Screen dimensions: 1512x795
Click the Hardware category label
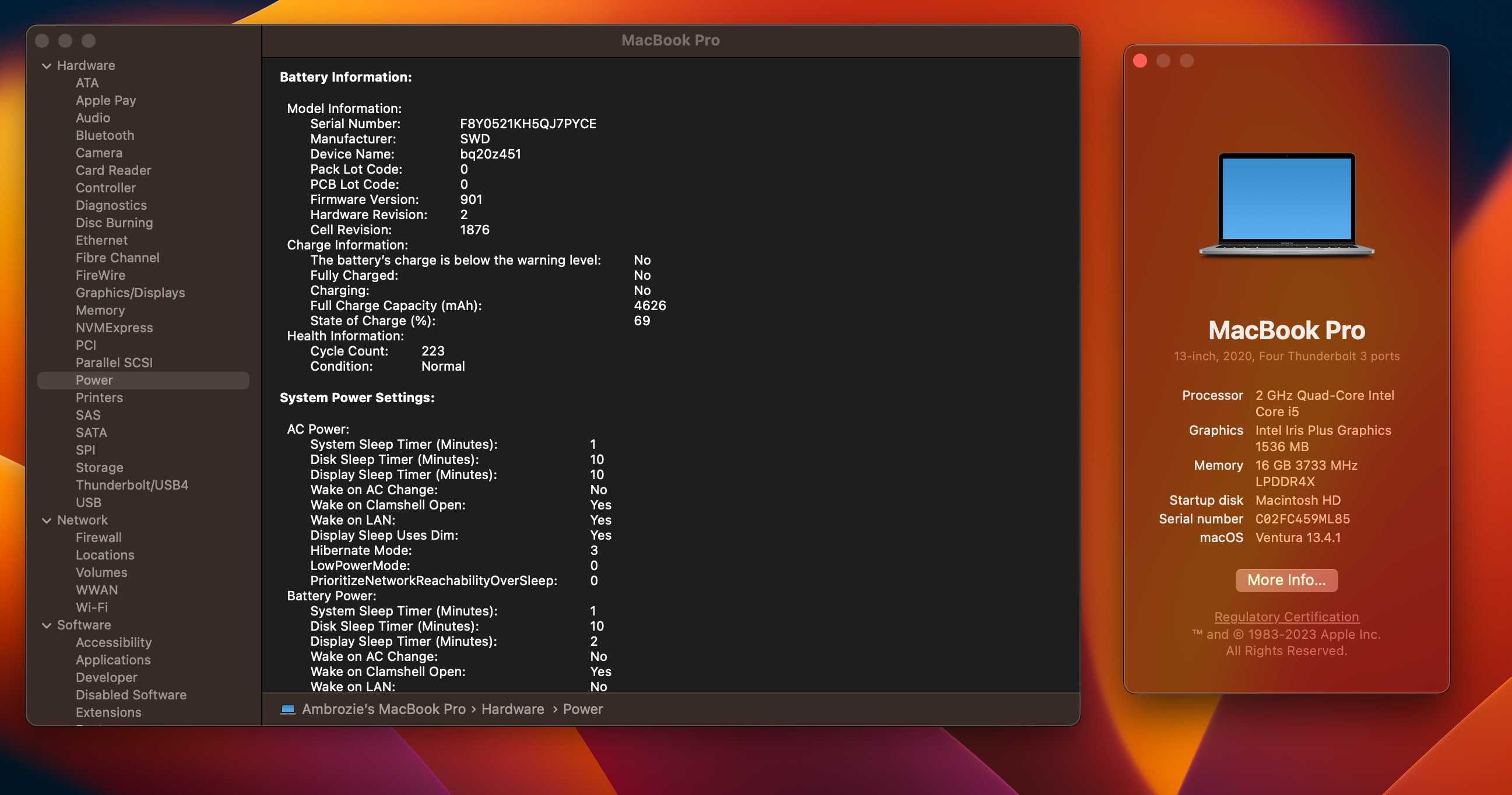pyautogui.click(x=86, y=66)
